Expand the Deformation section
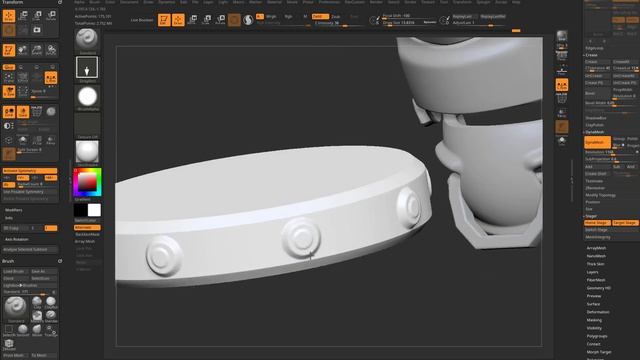Image resolution: width=640 pixels, height=360 pixels. click(598, 312)
